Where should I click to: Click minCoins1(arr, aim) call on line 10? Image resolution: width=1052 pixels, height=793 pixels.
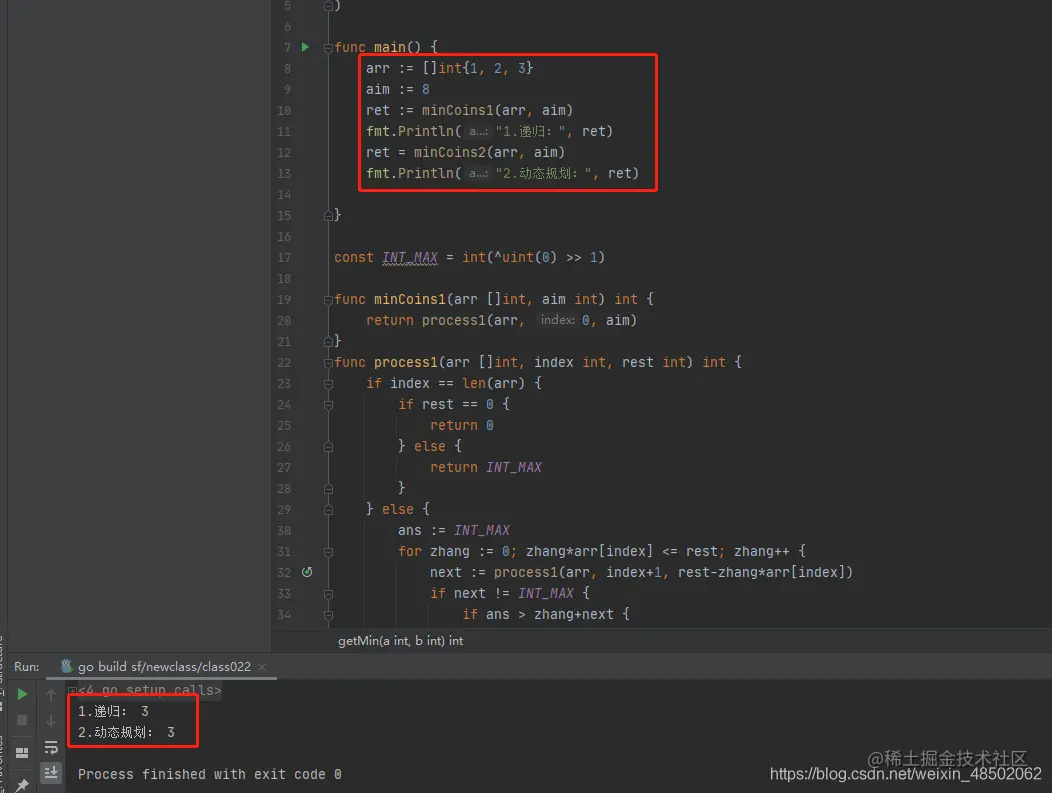point(497,110)
